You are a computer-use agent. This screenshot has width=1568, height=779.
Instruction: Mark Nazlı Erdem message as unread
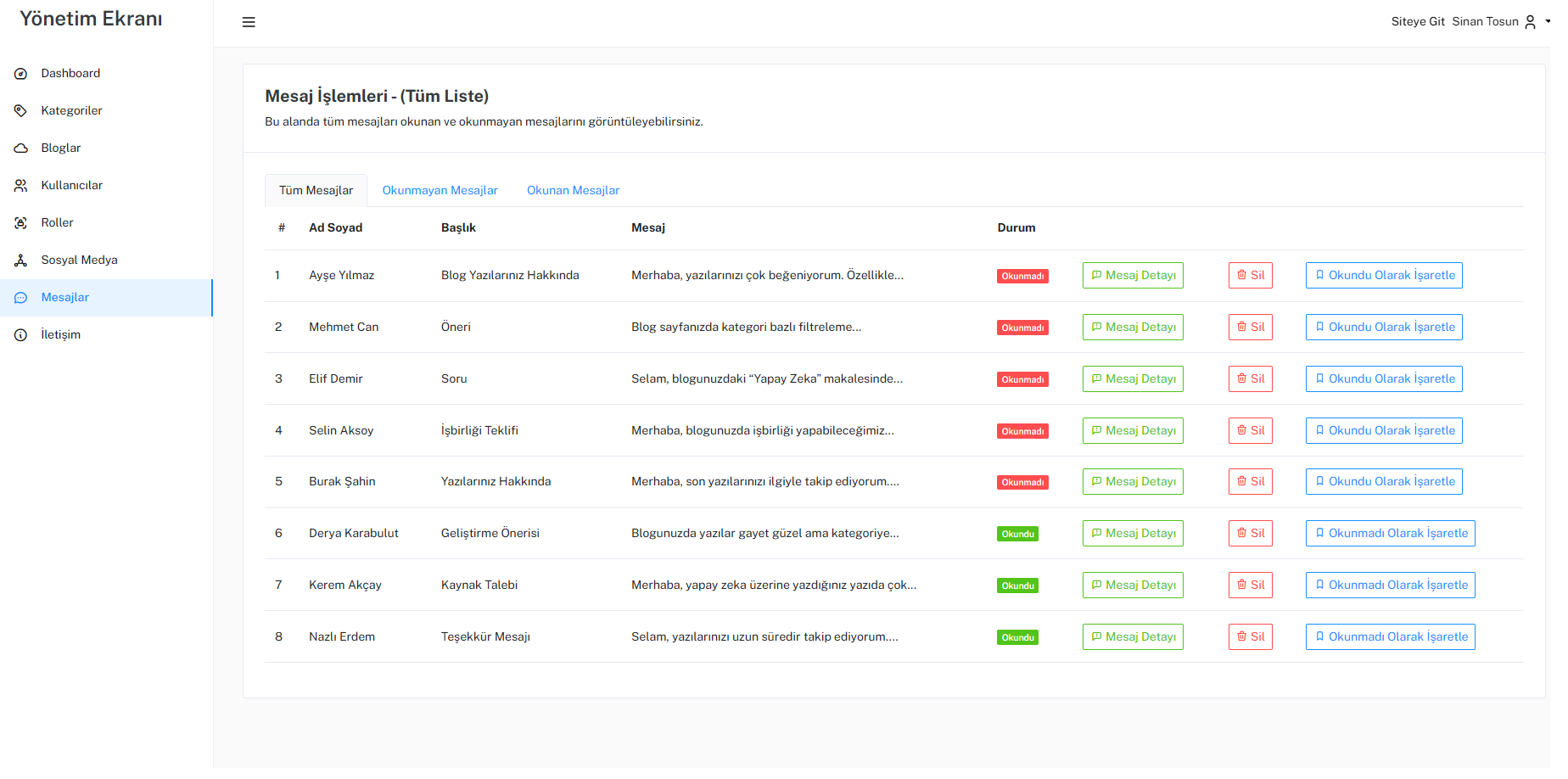click(x=1390, y=637)
